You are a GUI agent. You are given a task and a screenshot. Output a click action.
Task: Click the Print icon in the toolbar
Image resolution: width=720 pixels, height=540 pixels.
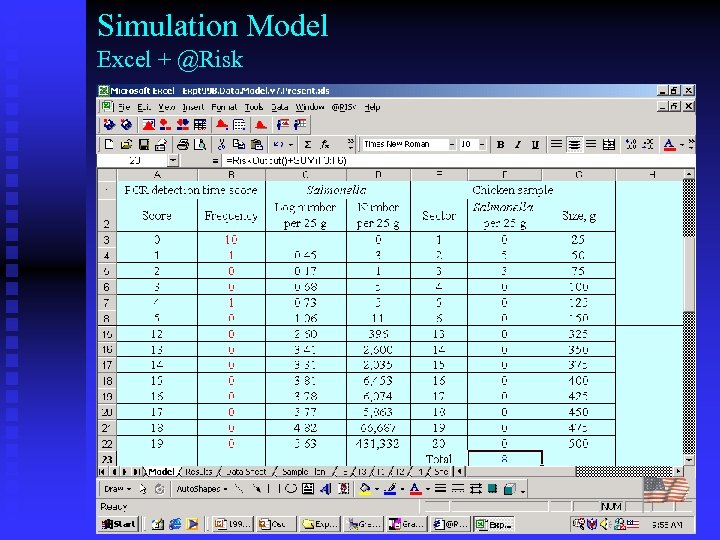(x=183, y=145)
